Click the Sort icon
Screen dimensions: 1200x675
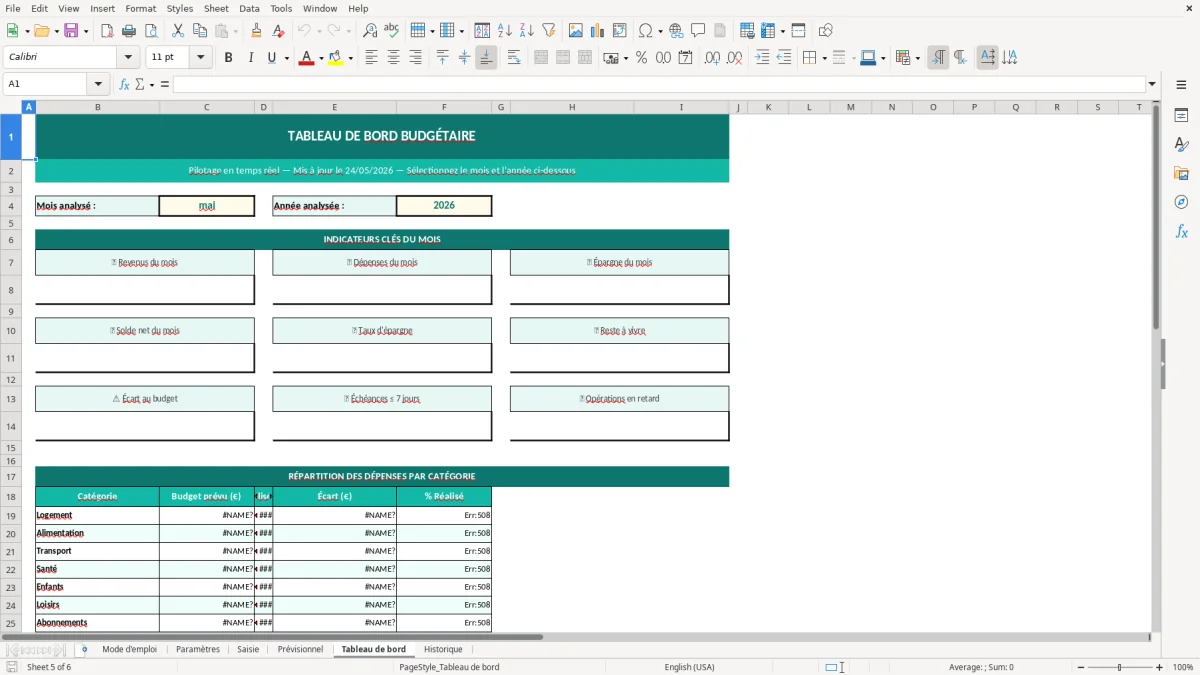coord(482,31)
